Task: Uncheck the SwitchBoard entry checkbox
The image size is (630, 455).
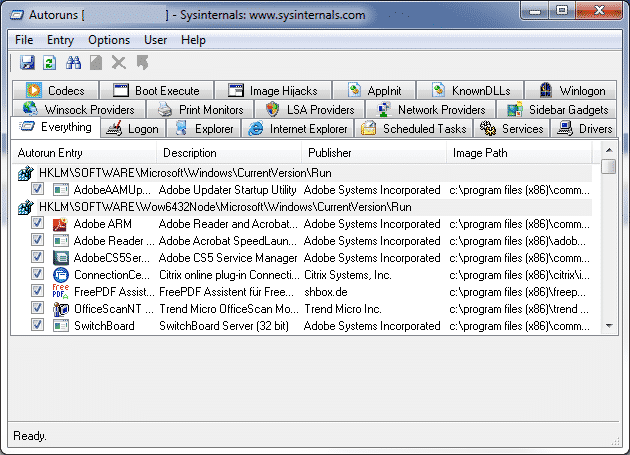Action: [x=37, y=324]
